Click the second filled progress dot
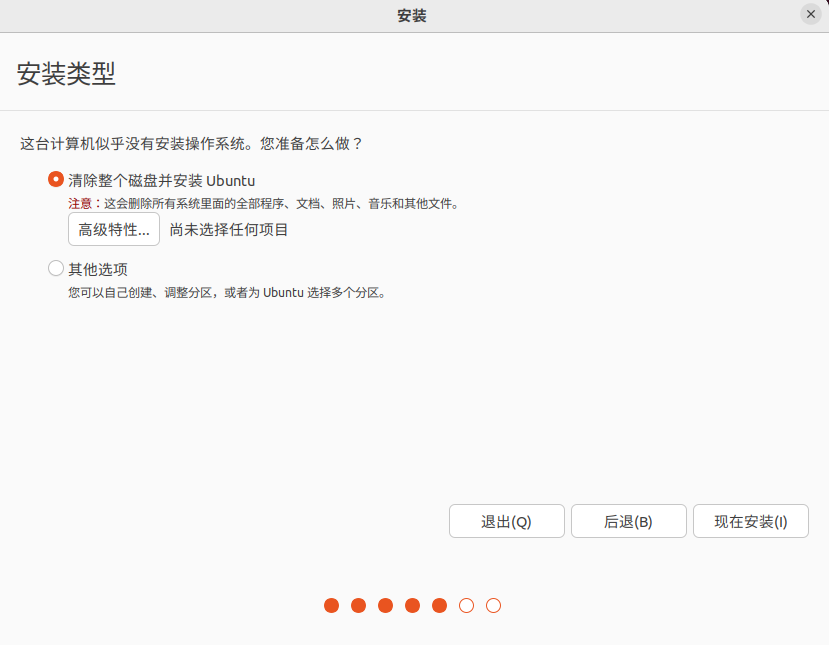This screenshot has height=645, width=829. (x=358, y=605)
